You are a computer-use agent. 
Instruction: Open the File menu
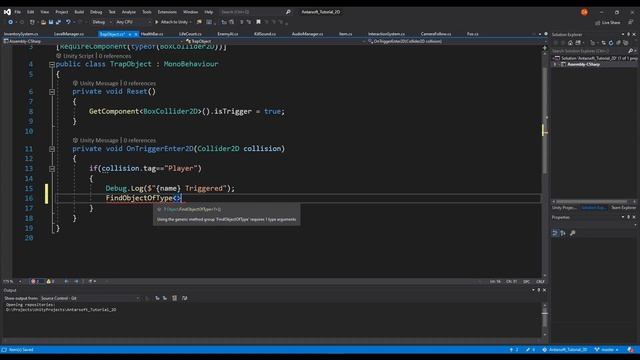(x=18, y=12)
